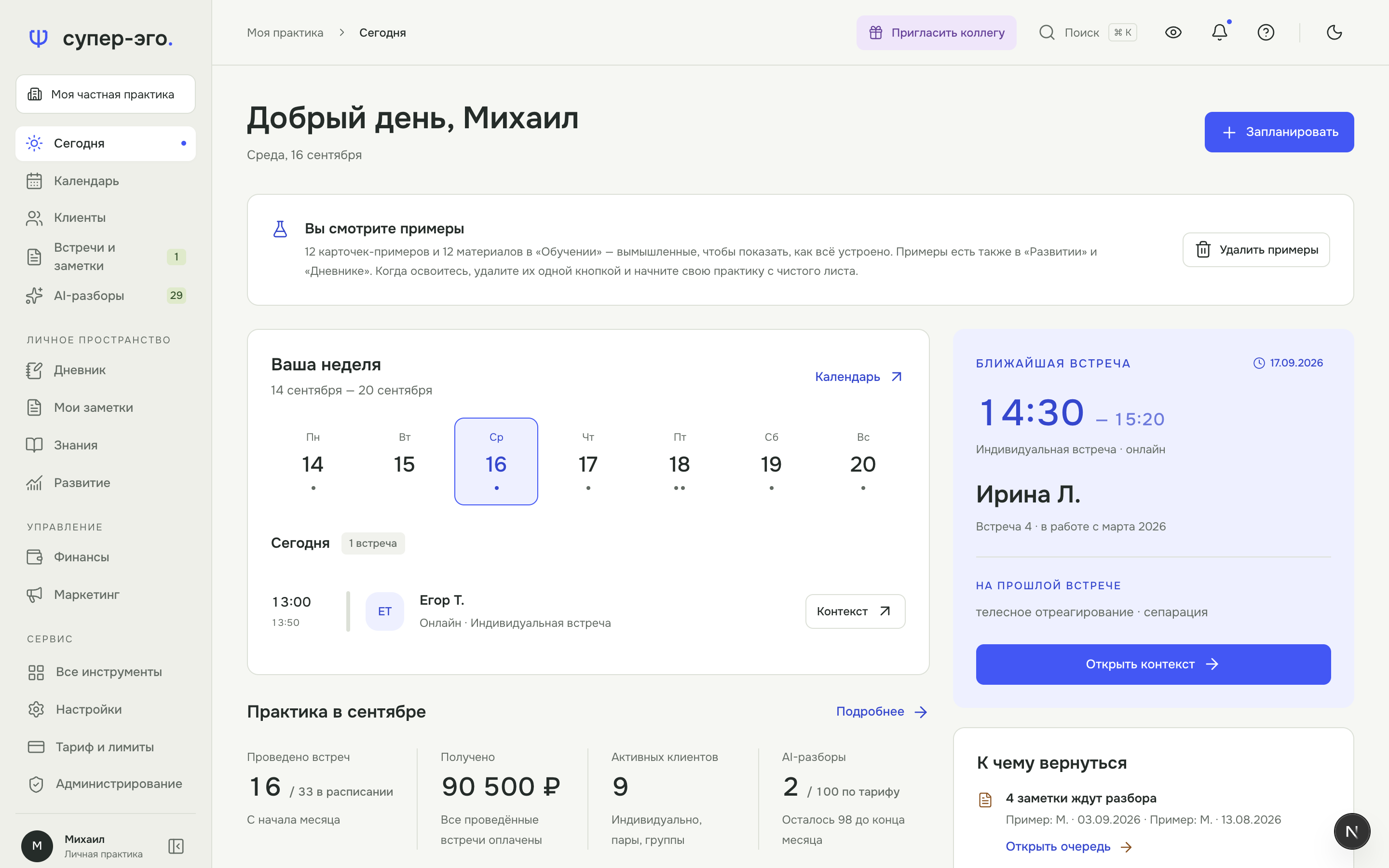The width and height of the screenshot is (1389, 868).
Task: Click the help question-mark icon
Action: coord(1266,32)
